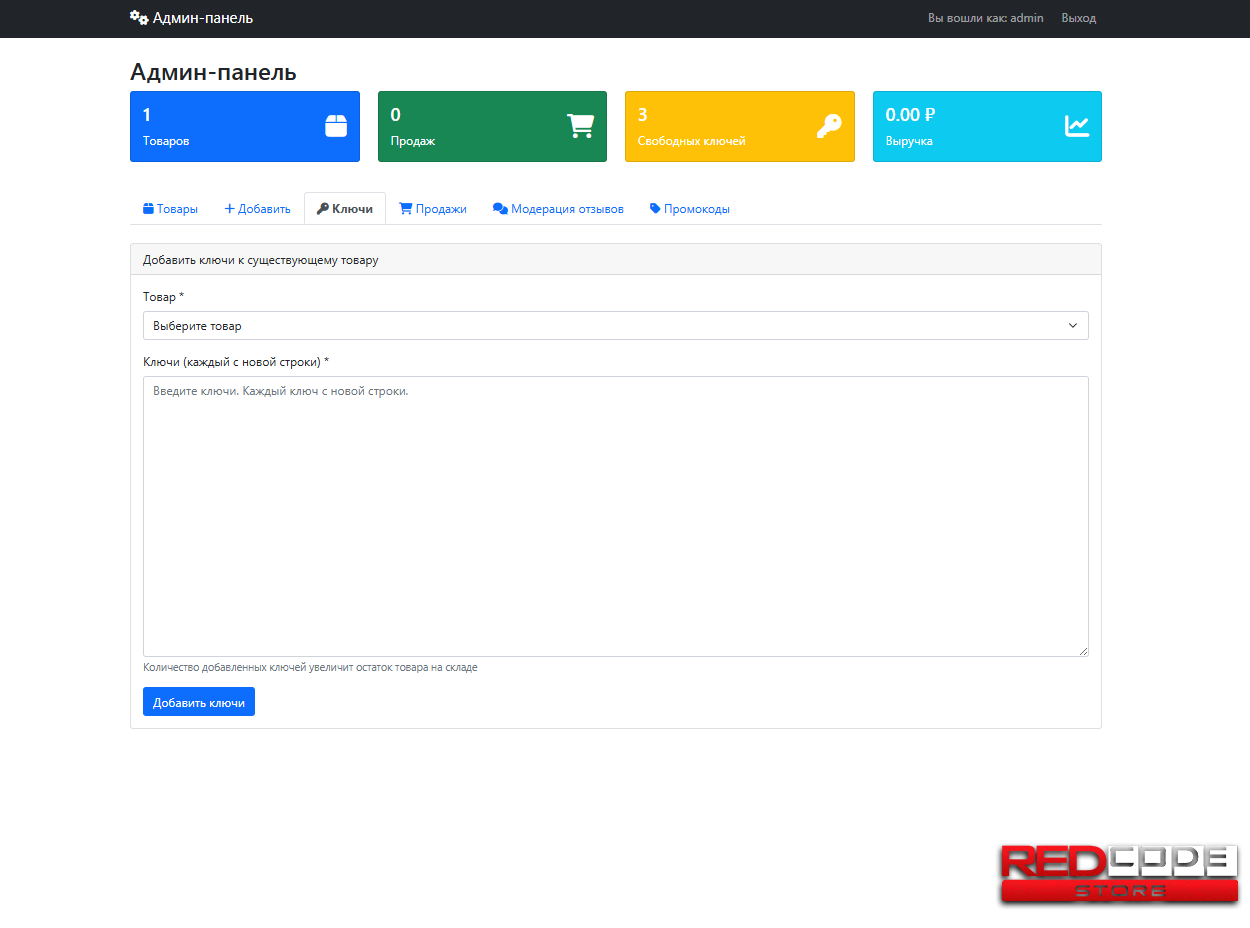Click the chevron arrow of the product selector

pyautogui.click(x=1073, y=326)
